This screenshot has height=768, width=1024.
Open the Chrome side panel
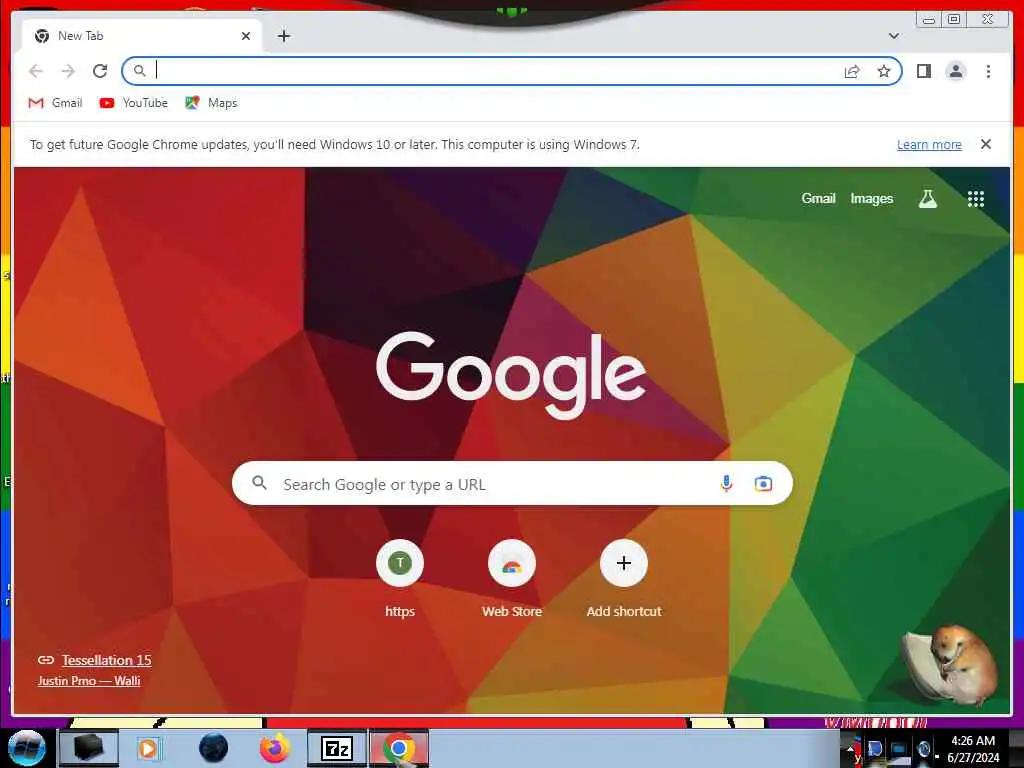click(923, 71)
